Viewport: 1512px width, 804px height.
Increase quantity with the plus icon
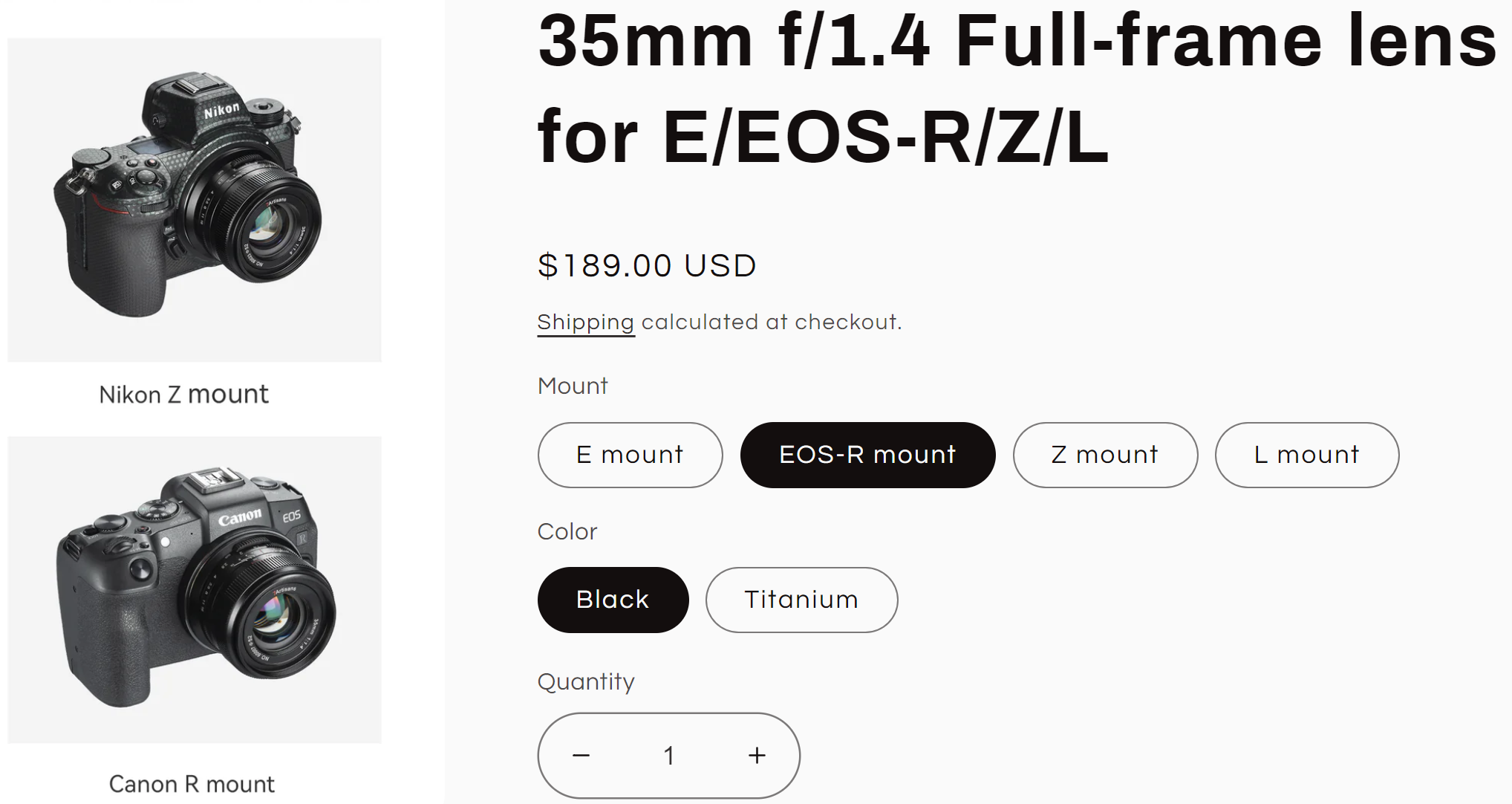coord(757,756)
